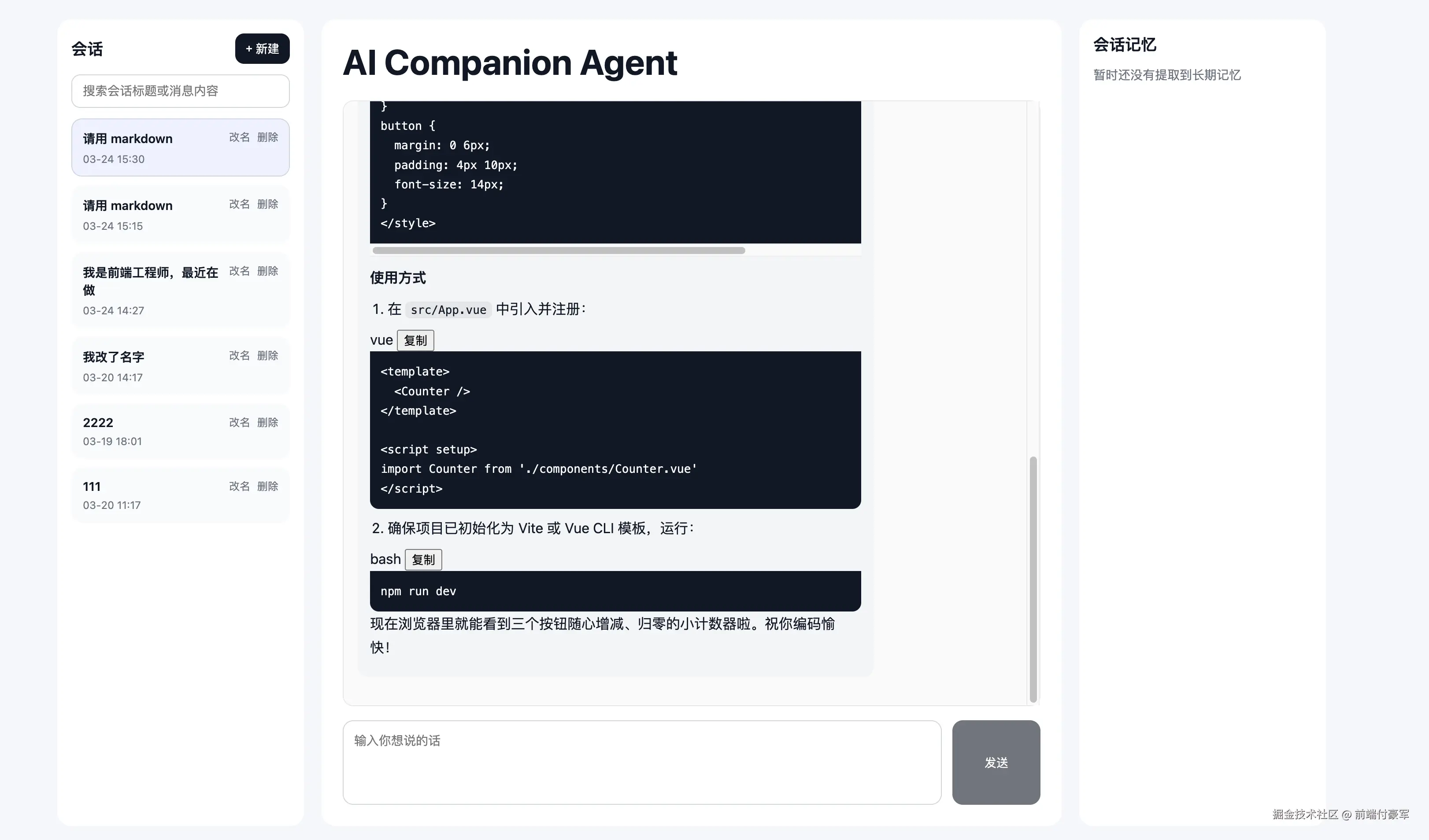Click the + 新建 new conversation button
1429x840 pixels.
click(x=262, y=49)
